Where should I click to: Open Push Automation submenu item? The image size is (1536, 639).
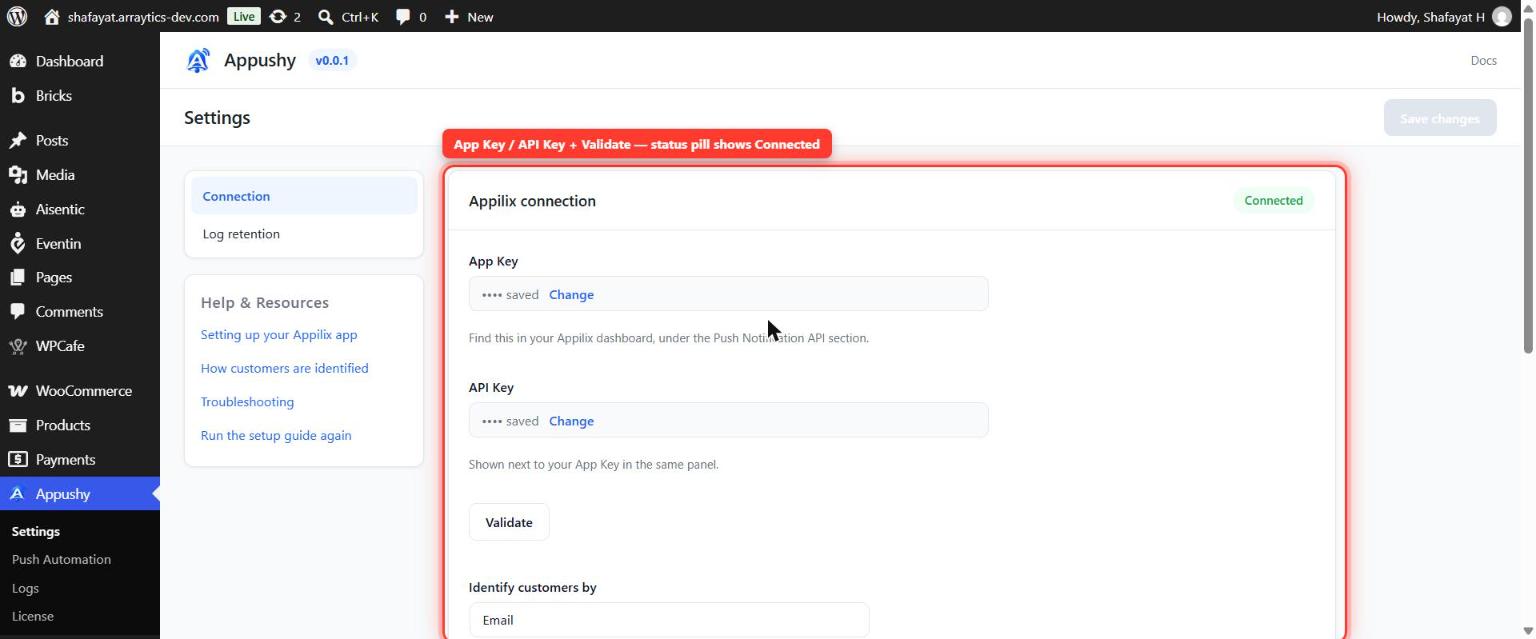coord(61,559)
